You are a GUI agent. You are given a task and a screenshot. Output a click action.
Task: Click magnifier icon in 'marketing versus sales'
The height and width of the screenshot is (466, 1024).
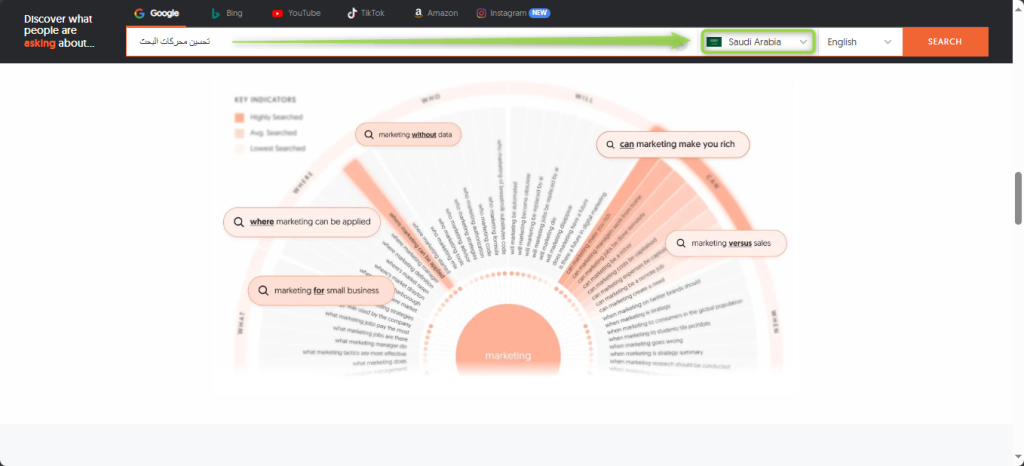(x=681, y=243)
